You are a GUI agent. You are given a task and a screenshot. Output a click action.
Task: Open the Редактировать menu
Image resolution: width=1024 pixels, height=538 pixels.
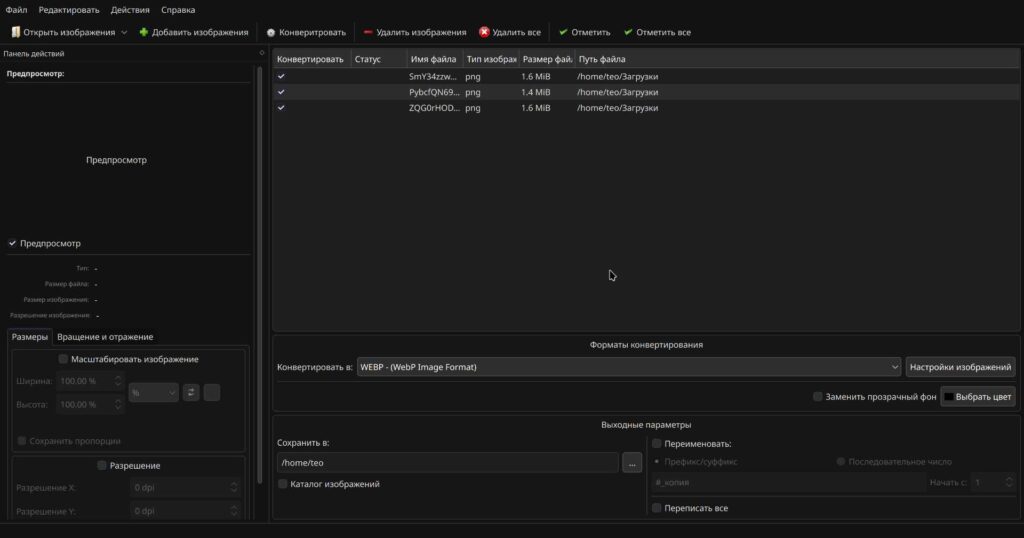click(69, 10)
